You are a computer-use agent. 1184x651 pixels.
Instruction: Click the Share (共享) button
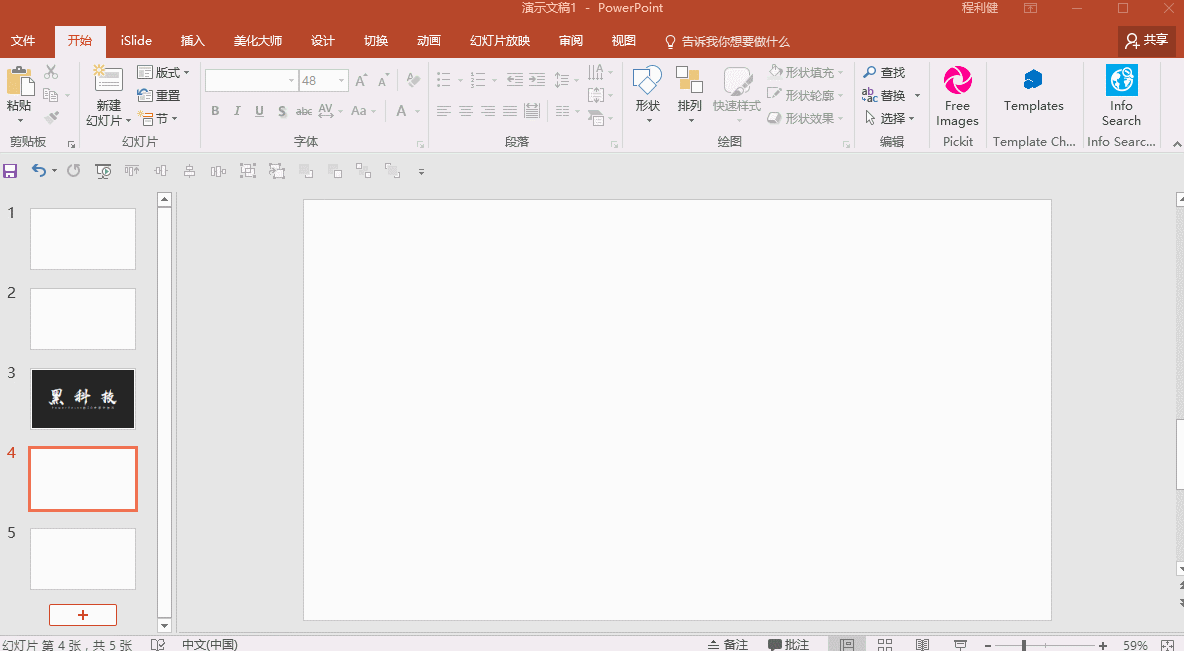1146,41
